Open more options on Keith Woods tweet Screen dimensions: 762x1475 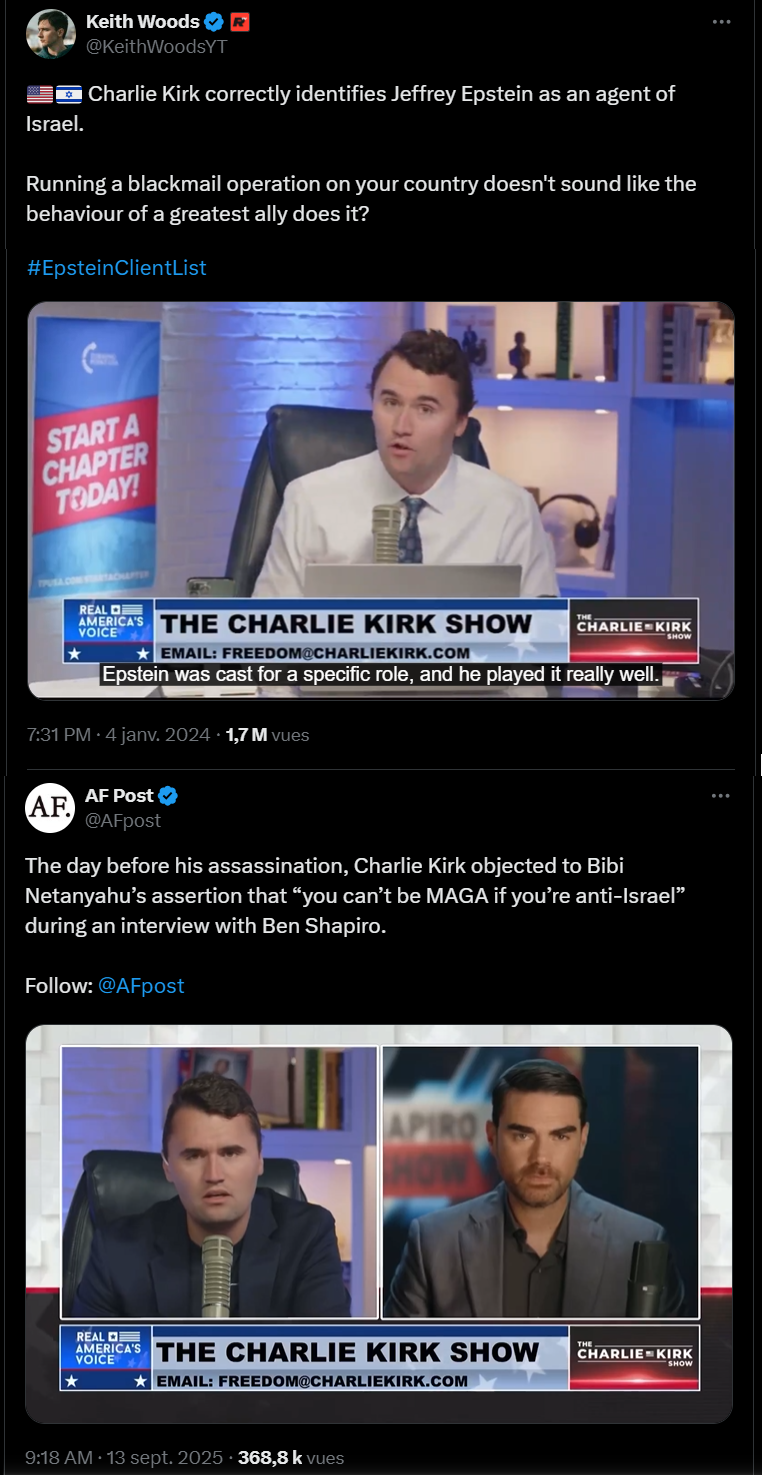[x=721, y=22]
